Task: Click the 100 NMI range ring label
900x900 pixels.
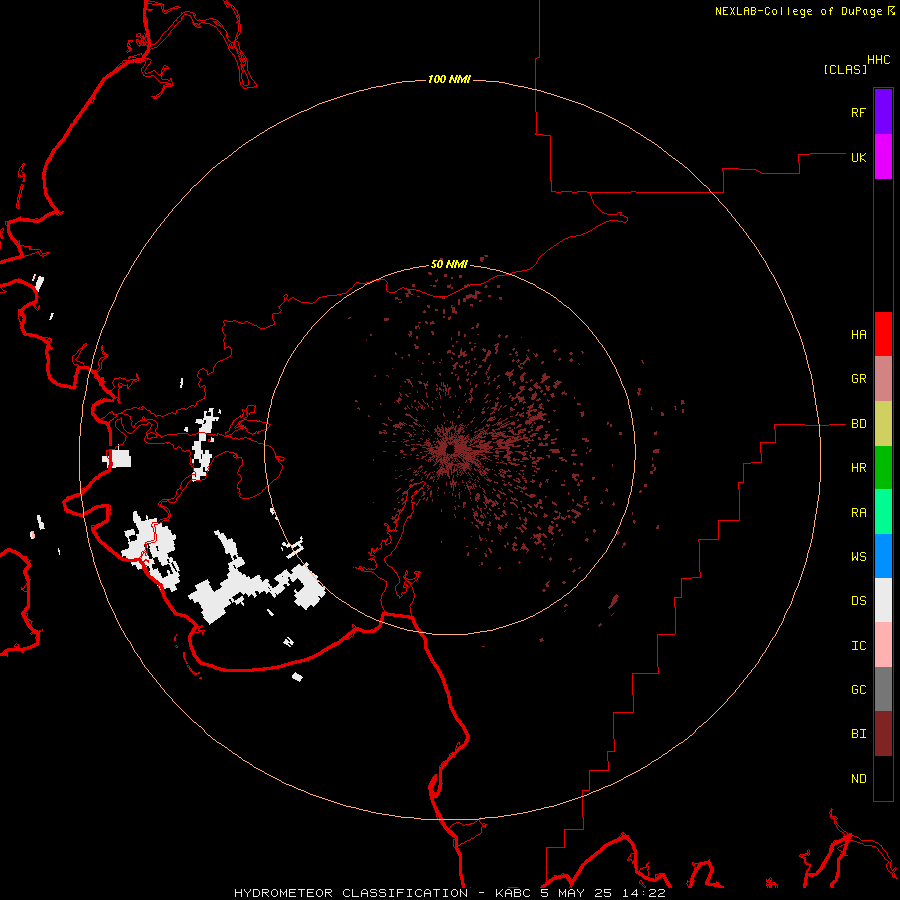Action: coord(449,79)
